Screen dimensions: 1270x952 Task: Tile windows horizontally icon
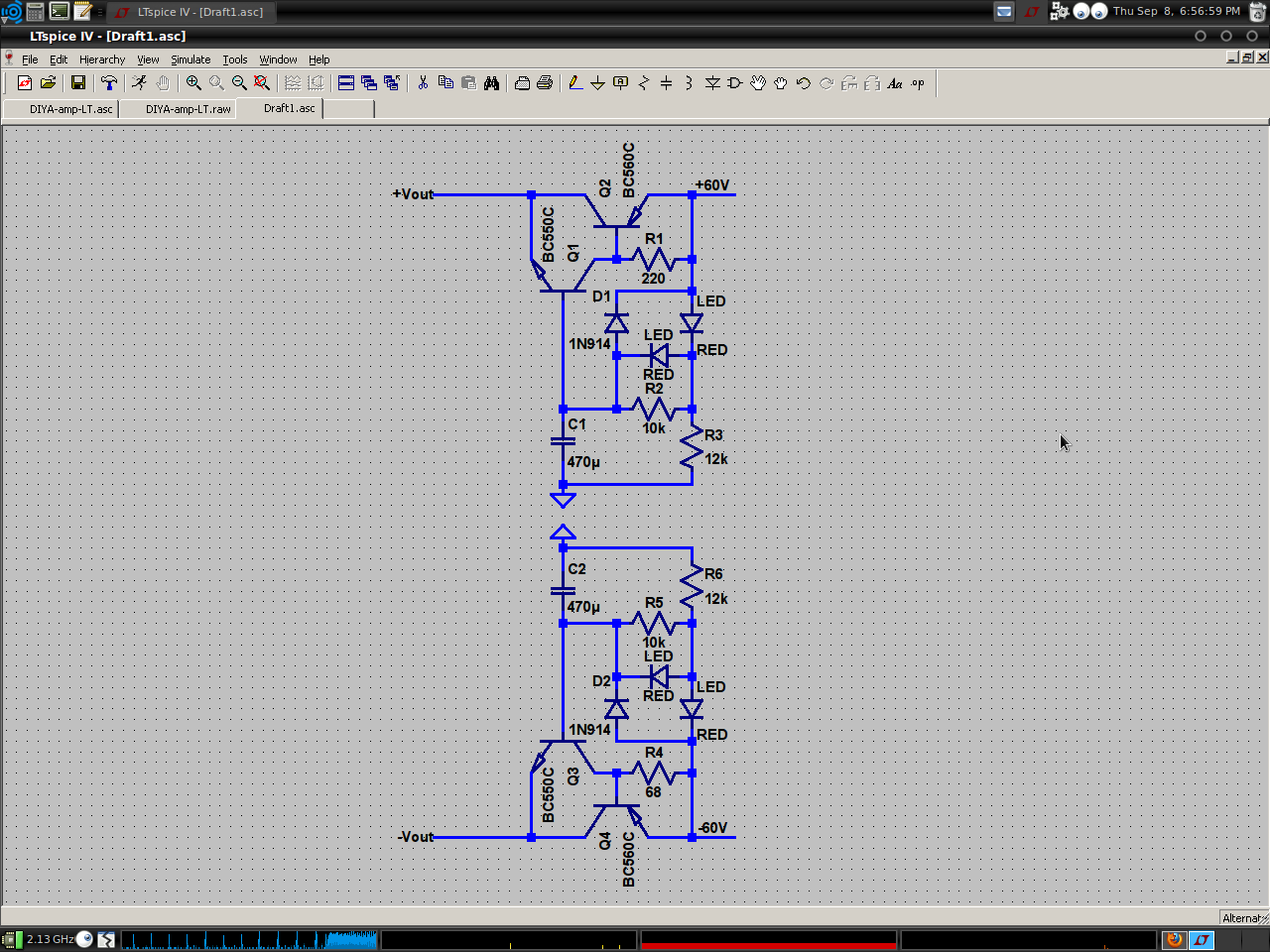point(346,83)
